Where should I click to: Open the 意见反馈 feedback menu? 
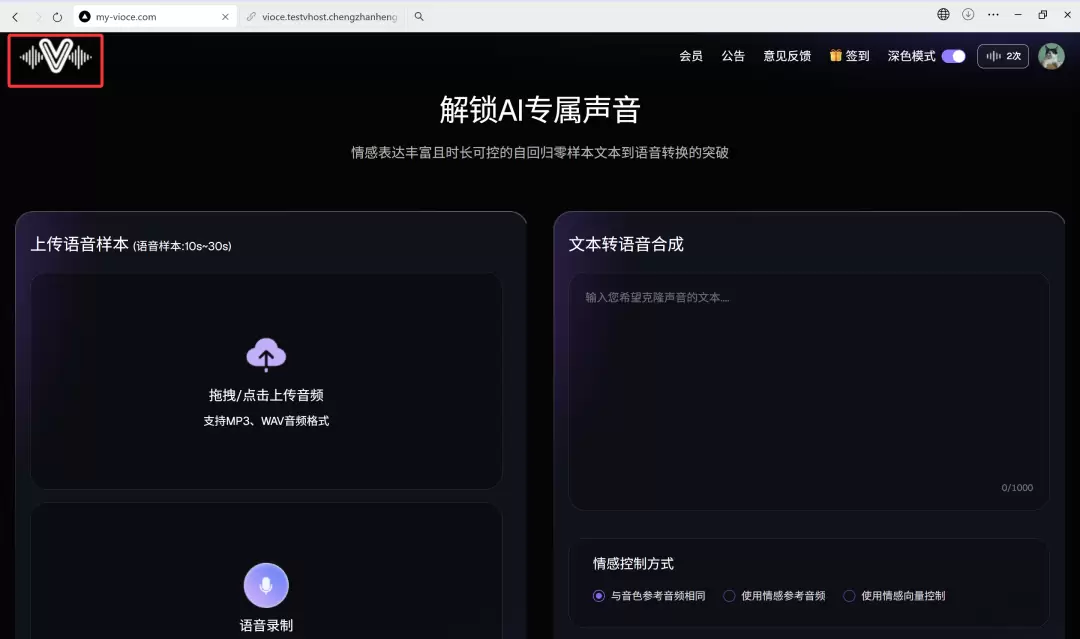[787, 56]
